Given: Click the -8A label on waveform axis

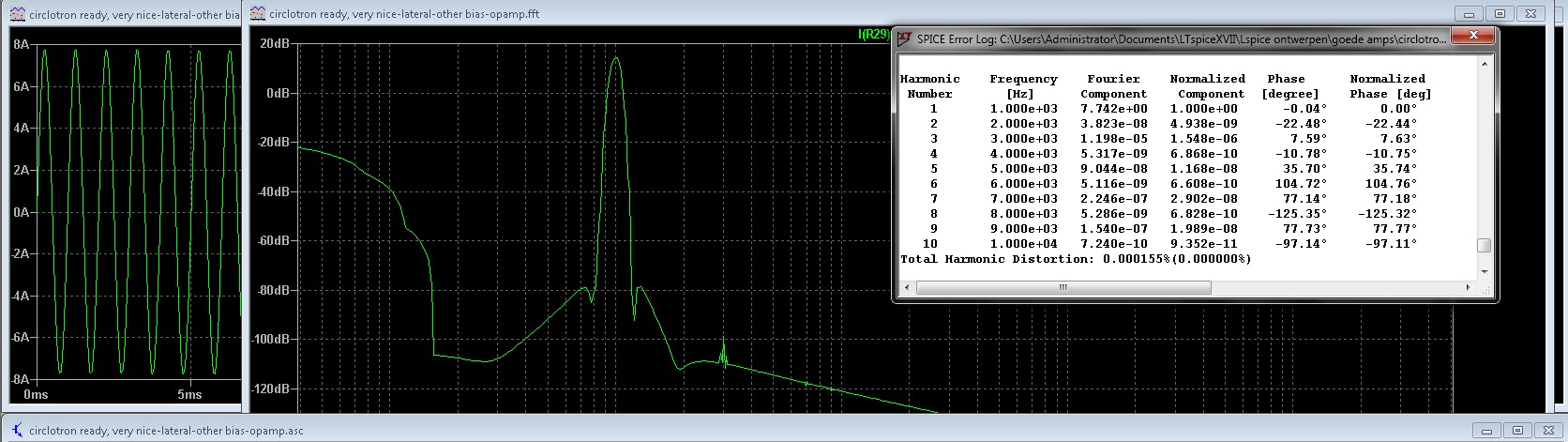Looking at the screenshot, I should pyautogui.click(x=19, y=380).
